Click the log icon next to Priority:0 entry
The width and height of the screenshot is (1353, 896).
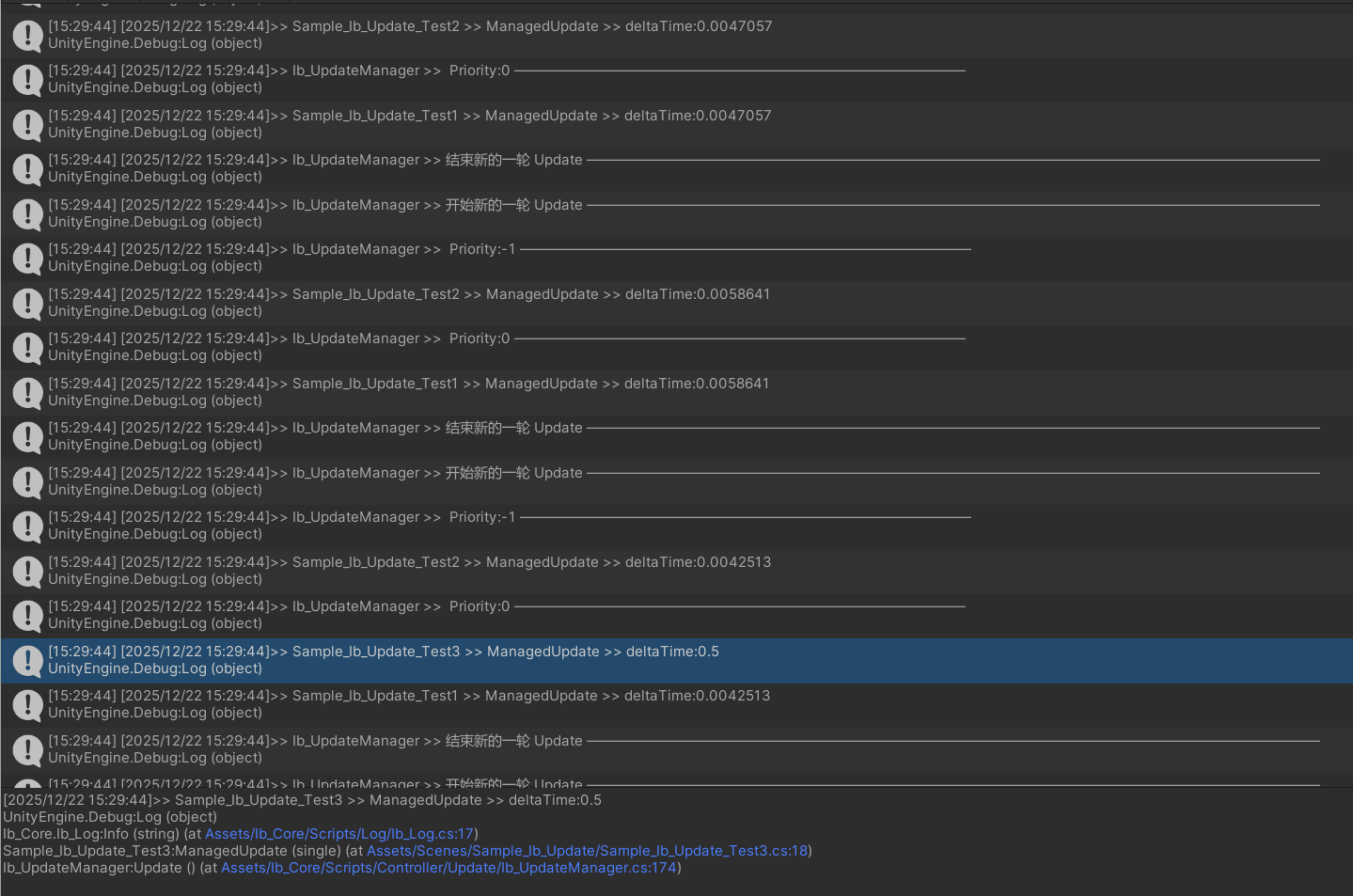[26, 80]
